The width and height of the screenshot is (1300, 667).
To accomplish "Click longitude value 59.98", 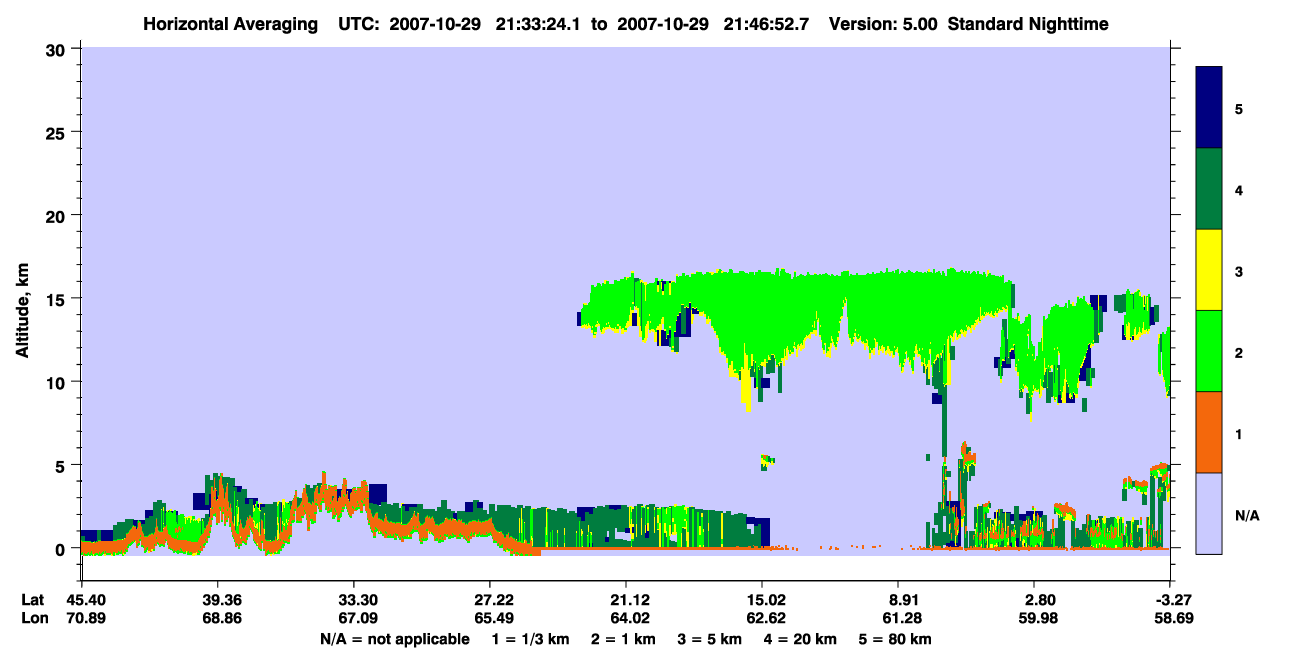I will point(1040,618).
